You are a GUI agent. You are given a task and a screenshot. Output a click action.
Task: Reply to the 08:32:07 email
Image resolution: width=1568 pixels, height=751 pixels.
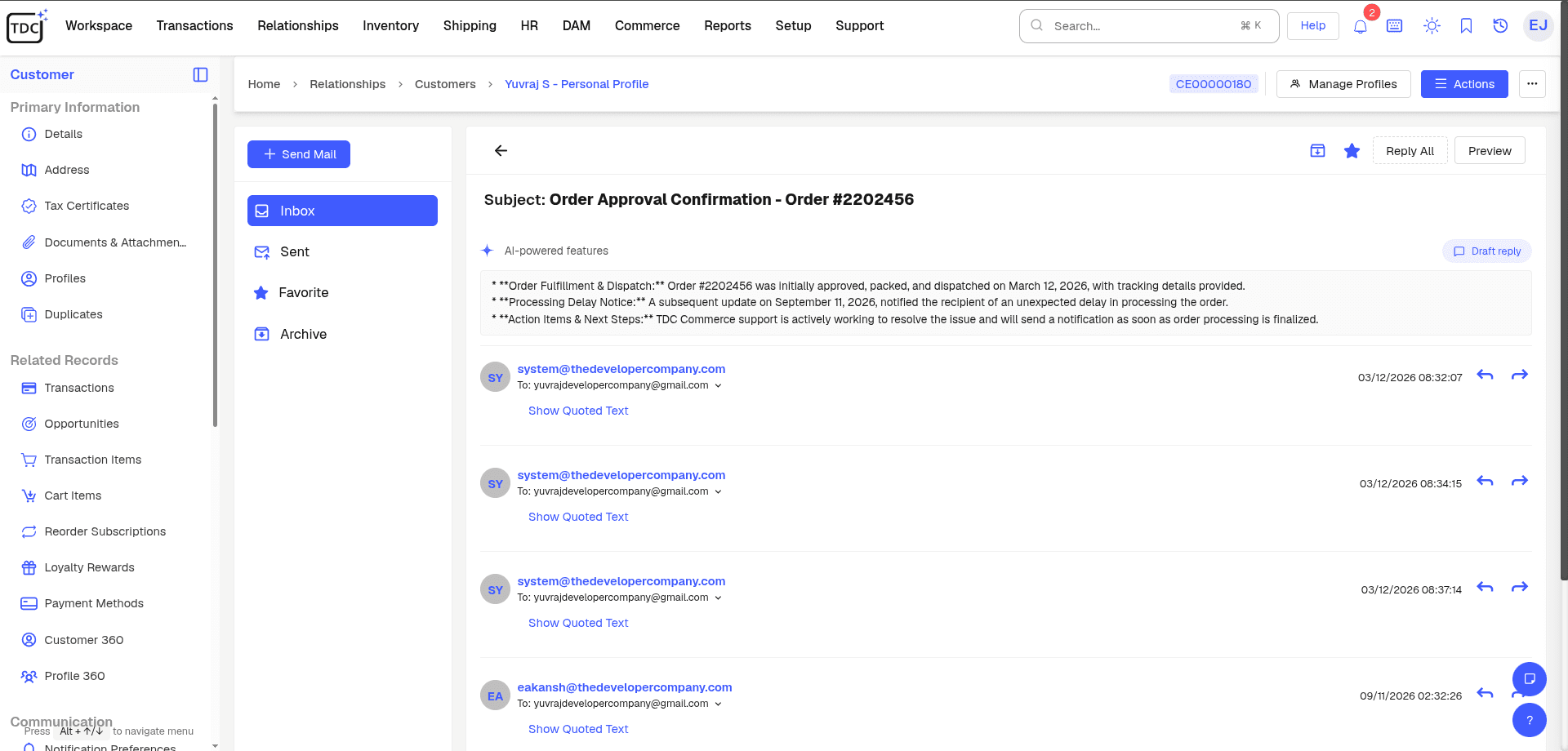pyautogui.click(x=1485, y=375)
